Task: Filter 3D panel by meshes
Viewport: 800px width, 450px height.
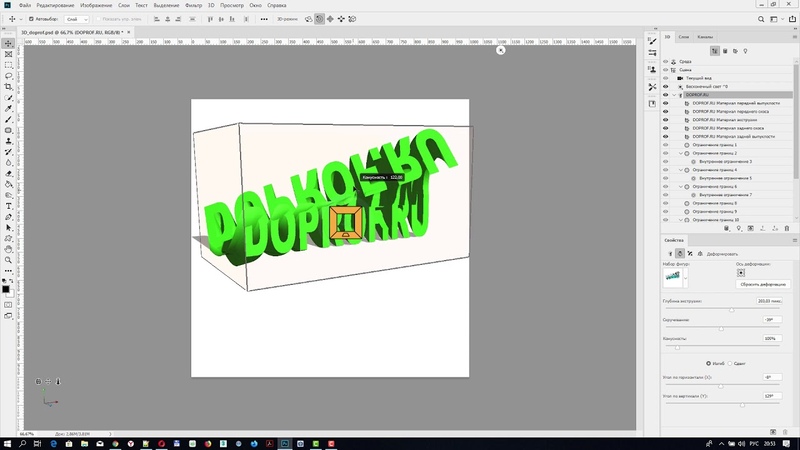Action: click(x=725, y=51)
